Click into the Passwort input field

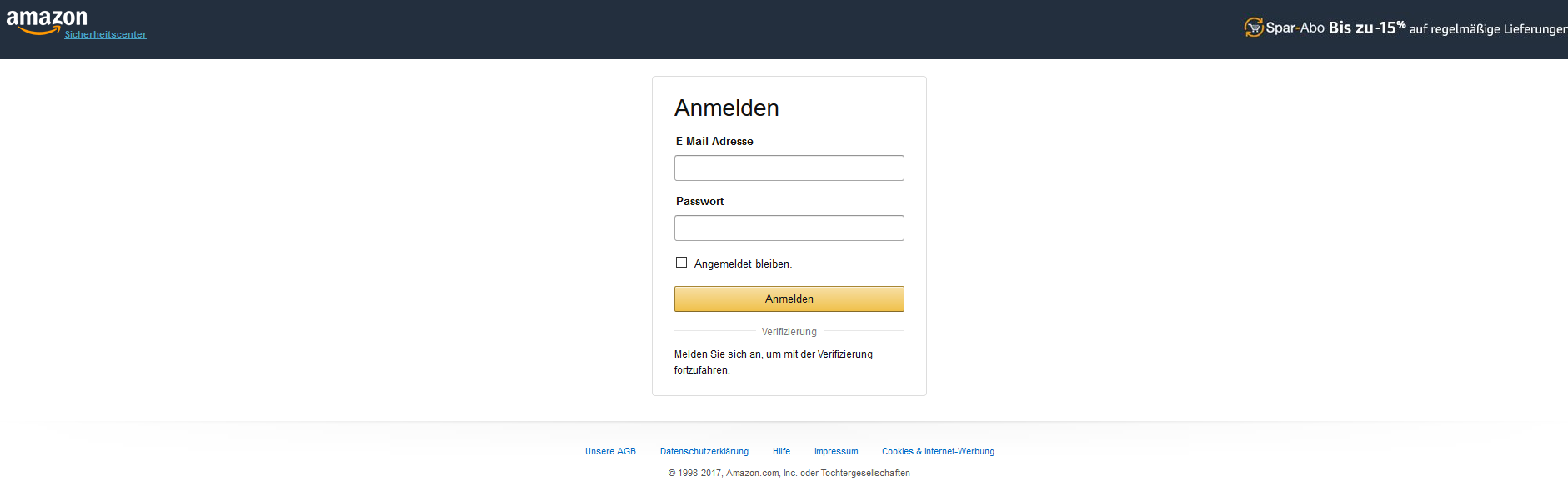[789, 228]
